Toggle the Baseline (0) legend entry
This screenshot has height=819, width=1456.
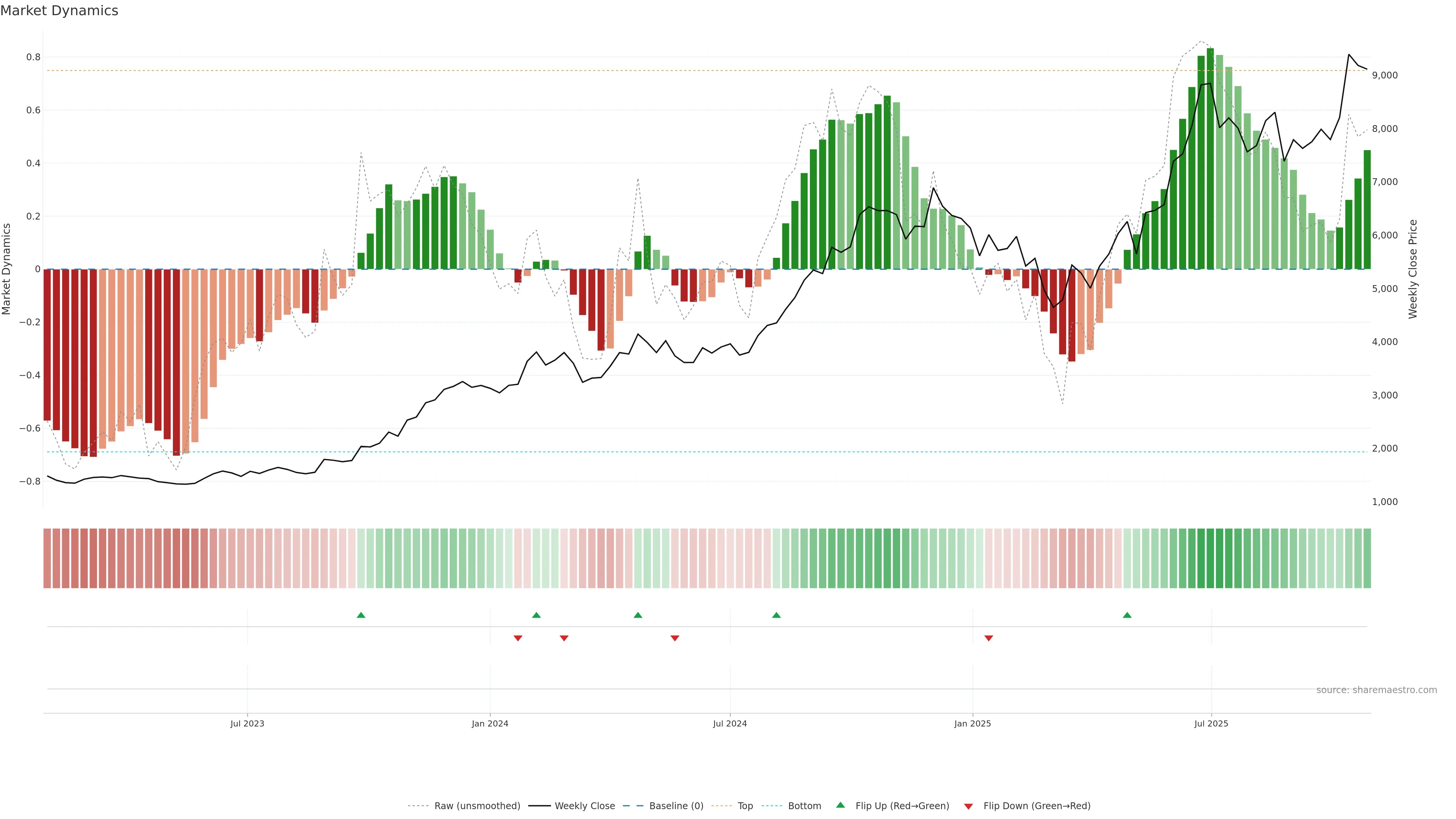coord(676,806)
